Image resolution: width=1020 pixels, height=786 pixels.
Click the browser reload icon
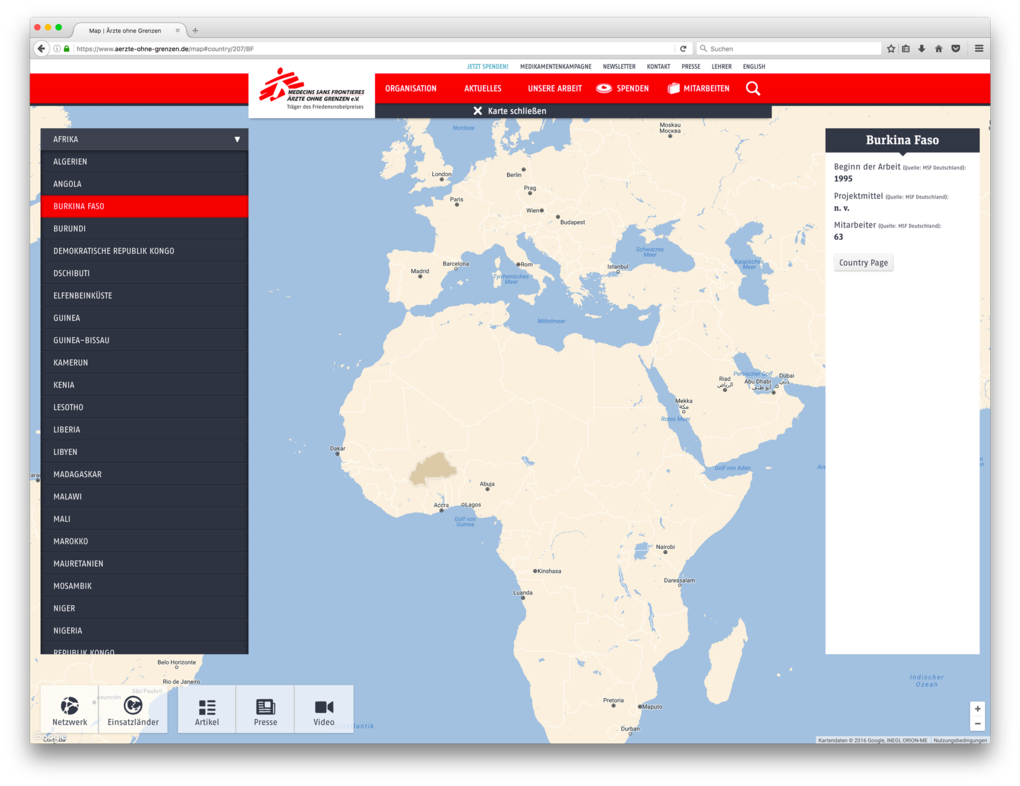point(684,48)
